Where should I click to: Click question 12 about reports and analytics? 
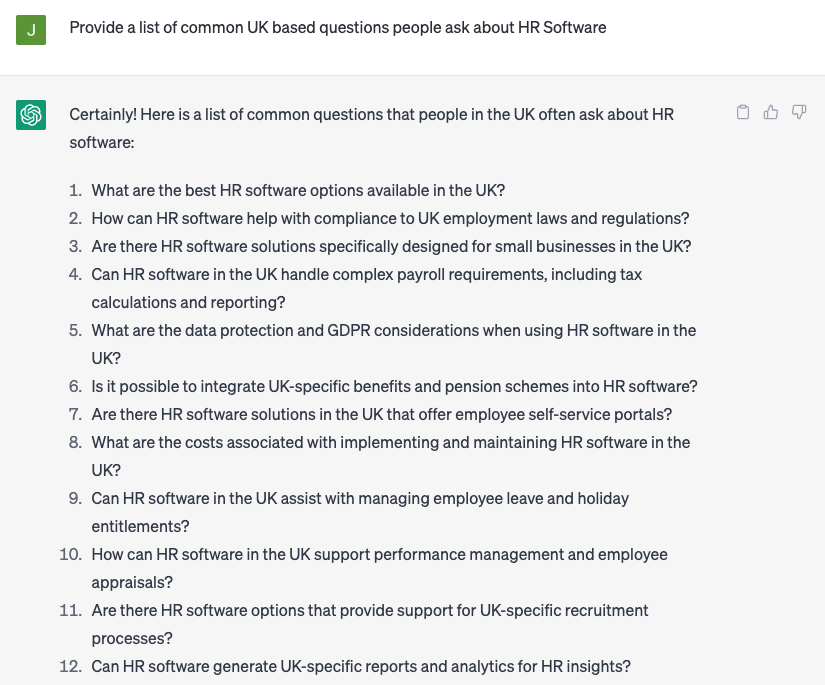click(361, 666)
